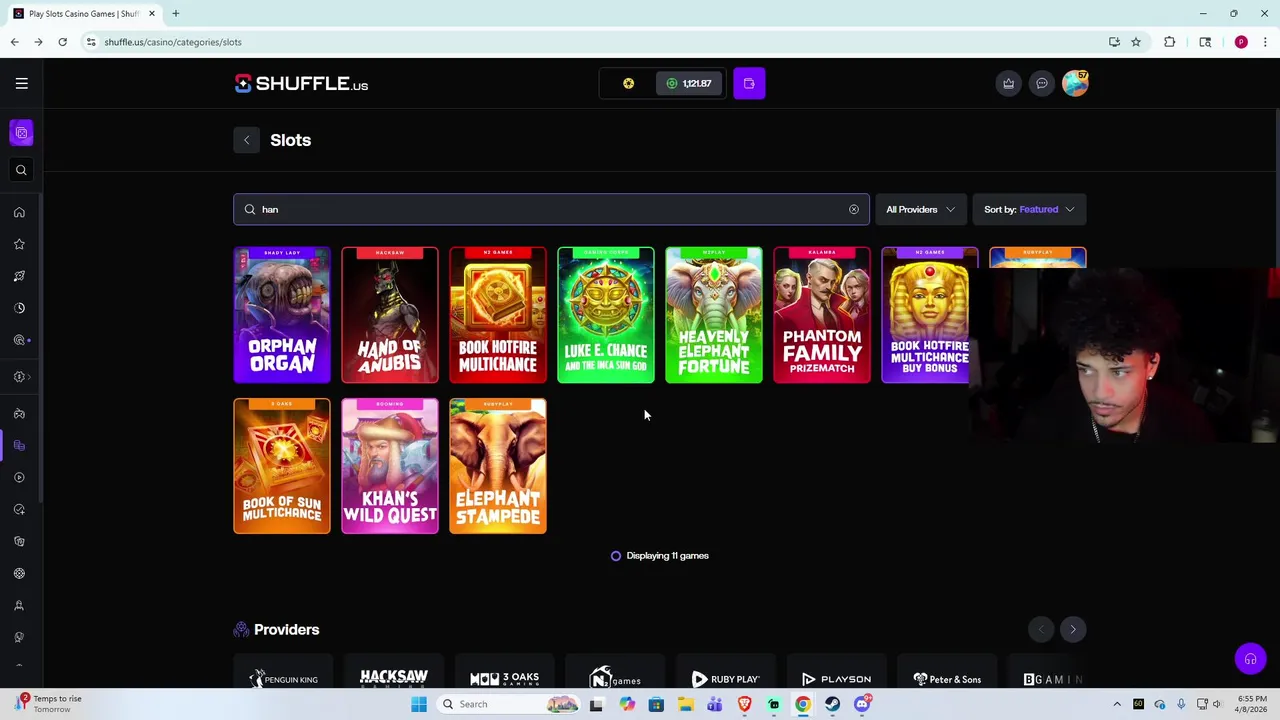Click the gold coin currency toggle
The height and width of the screenshot is (720, 1280).
[628, 84]
